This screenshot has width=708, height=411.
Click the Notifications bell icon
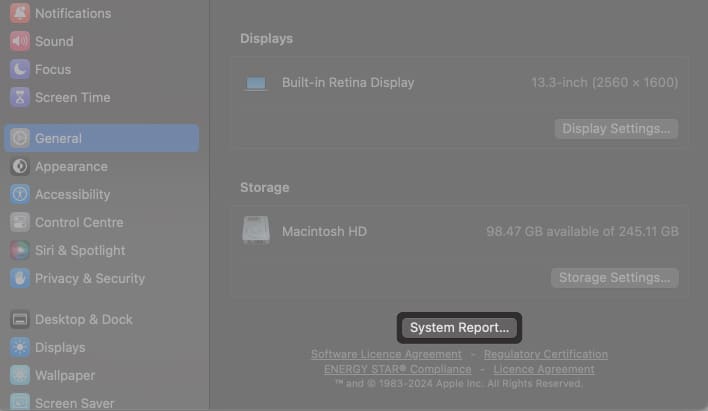pos(19,13)
